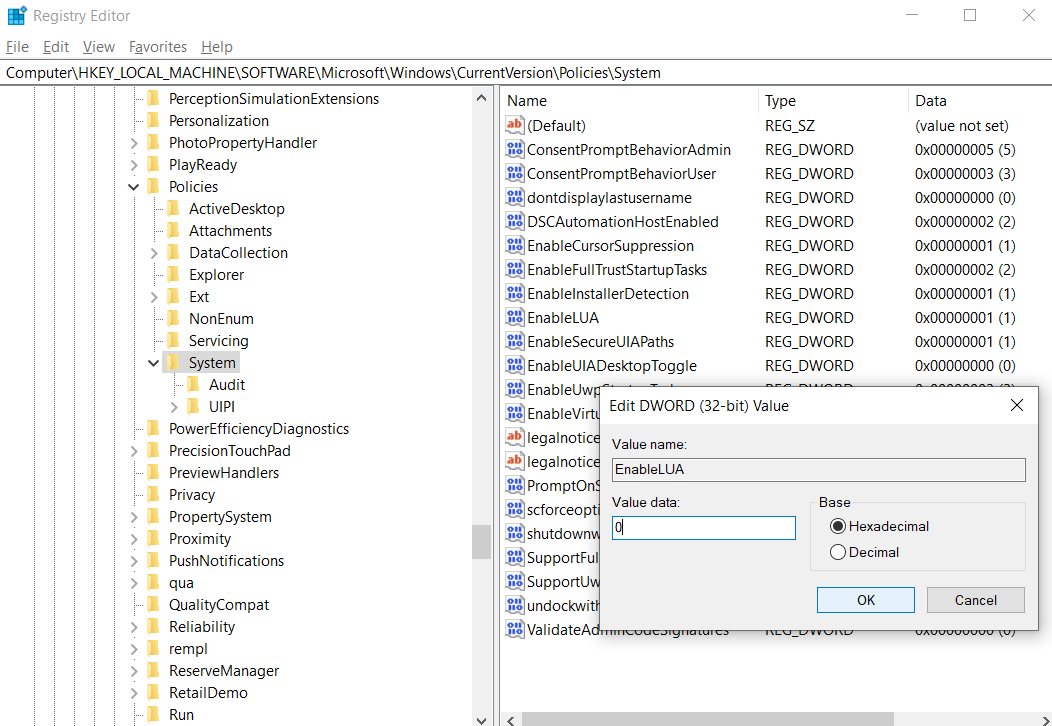Click the tree pane vertical scrollbar thumb
Screen dimensions: 1052x726
(481, 542)
